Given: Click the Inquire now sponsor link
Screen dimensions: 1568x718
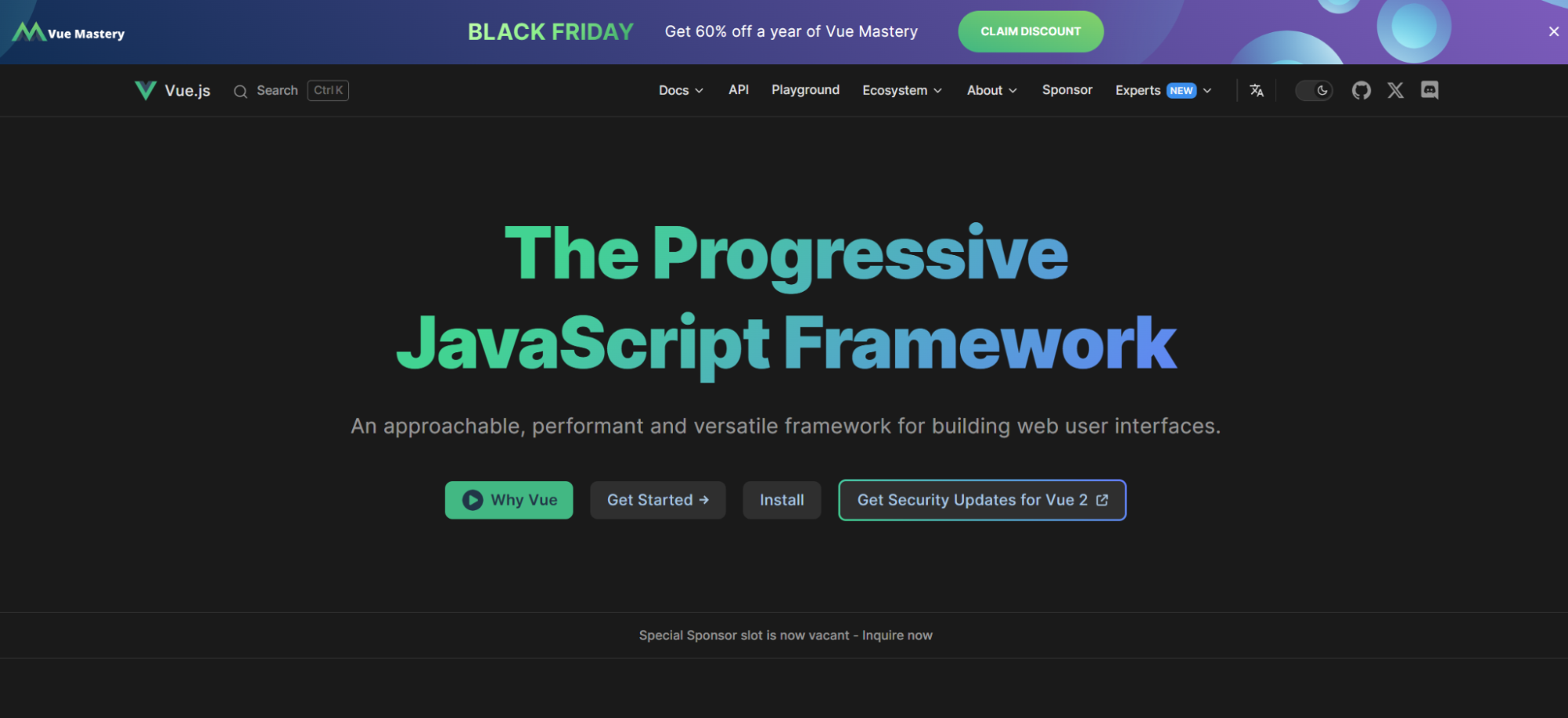Looking at the screenshot, I should click(897, 635).
